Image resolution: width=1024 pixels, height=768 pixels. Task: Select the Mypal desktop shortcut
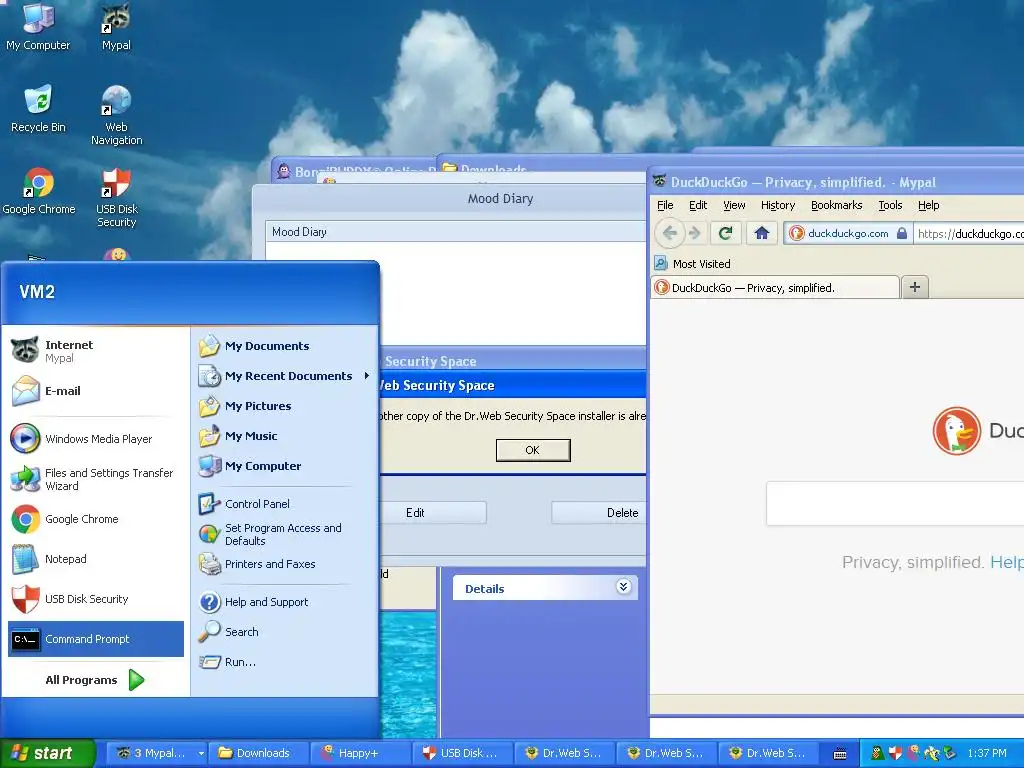point(116,26)
